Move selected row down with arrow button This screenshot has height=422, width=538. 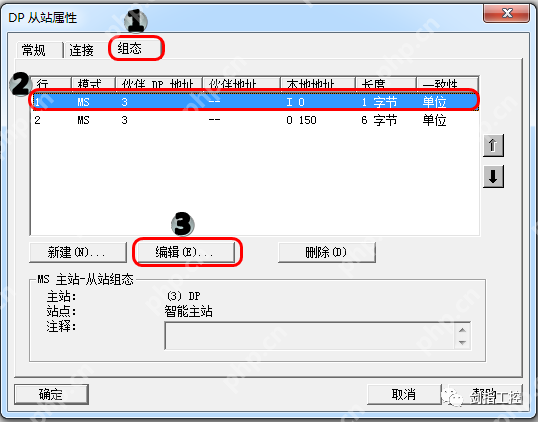(x=493, y=176)
